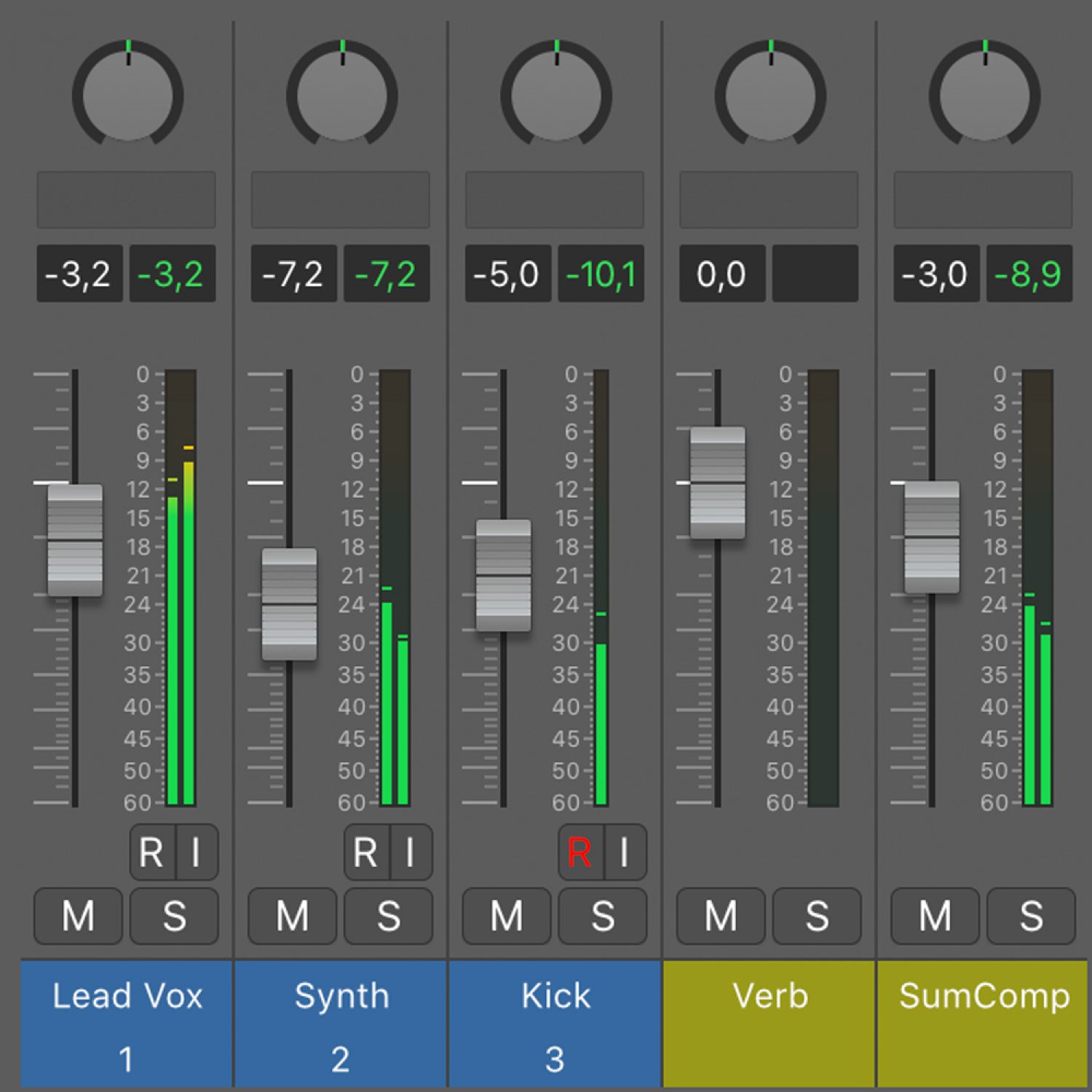Screen dimensions: 1092x1092
Task: Solo the SumComp channel
Action: [x=1031, y=916]
